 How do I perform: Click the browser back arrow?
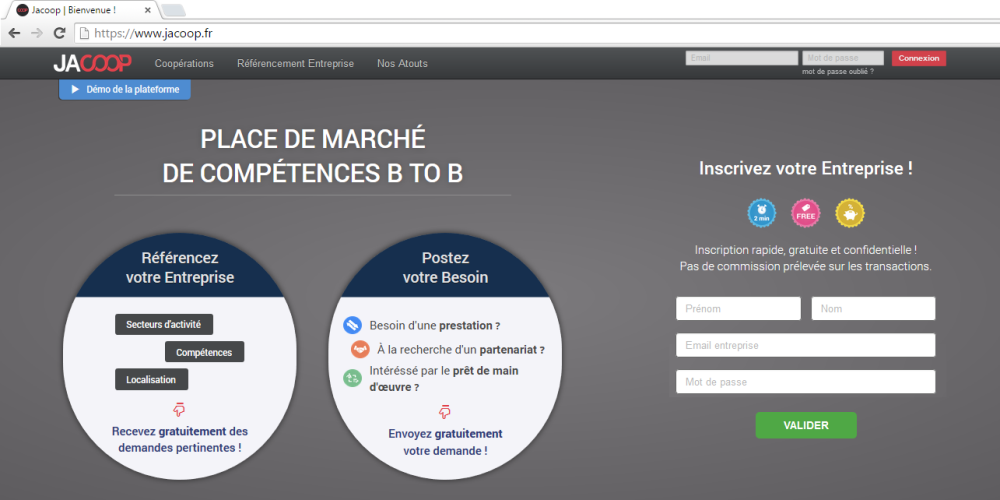[x=14, y=34]
